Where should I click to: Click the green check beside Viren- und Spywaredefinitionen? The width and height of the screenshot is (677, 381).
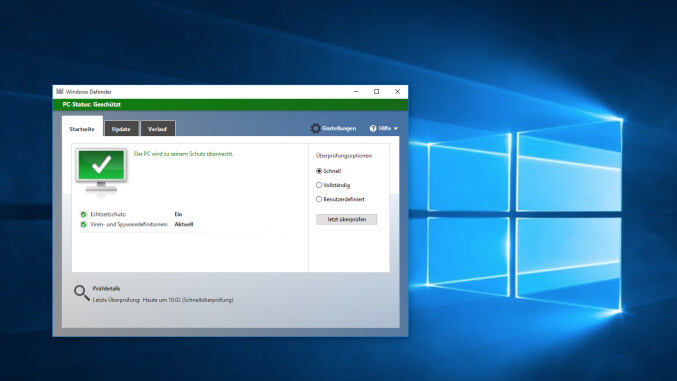[x=84, y=225]
